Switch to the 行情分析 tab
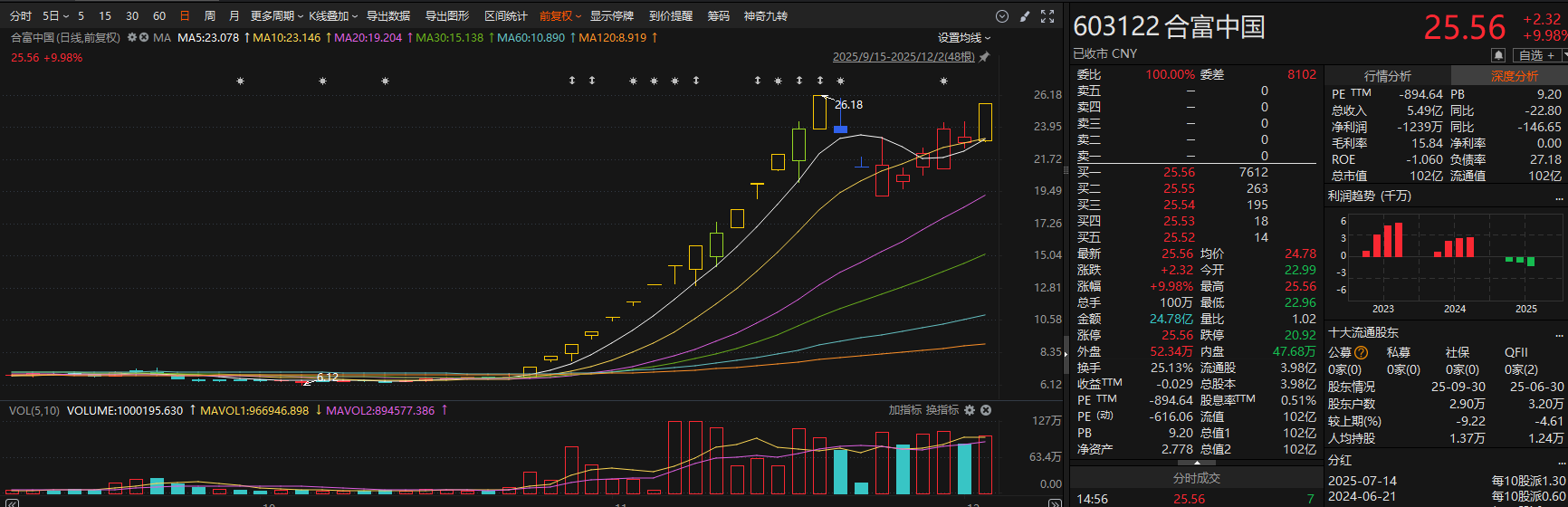Image resolution: width=1568 pixels, height=507 pixels. coord(1387,76)
